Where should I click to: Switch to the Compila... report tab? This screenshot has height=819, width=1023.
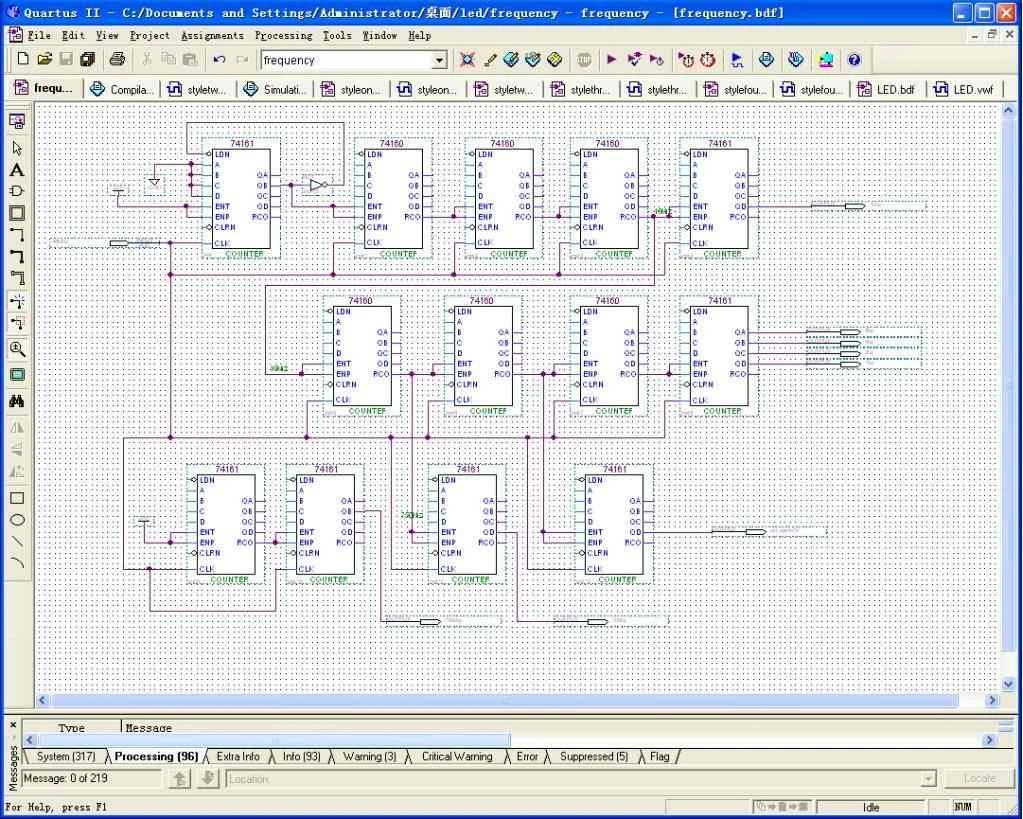pyautogui.click(x=123, y=89)
